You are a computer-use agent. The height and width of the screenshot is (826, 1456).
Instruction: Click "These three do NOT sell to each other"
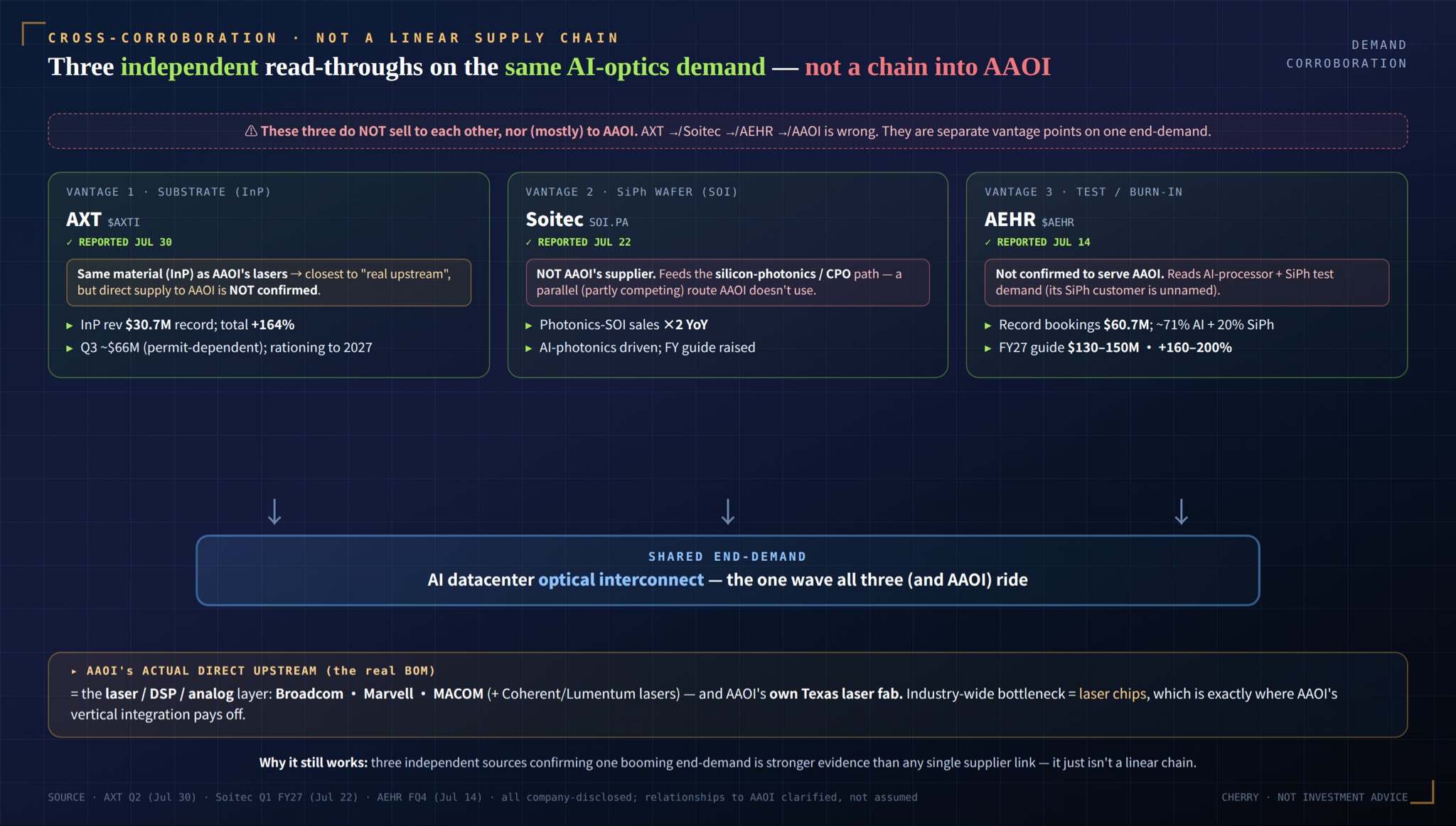click(x=381, y=131)
